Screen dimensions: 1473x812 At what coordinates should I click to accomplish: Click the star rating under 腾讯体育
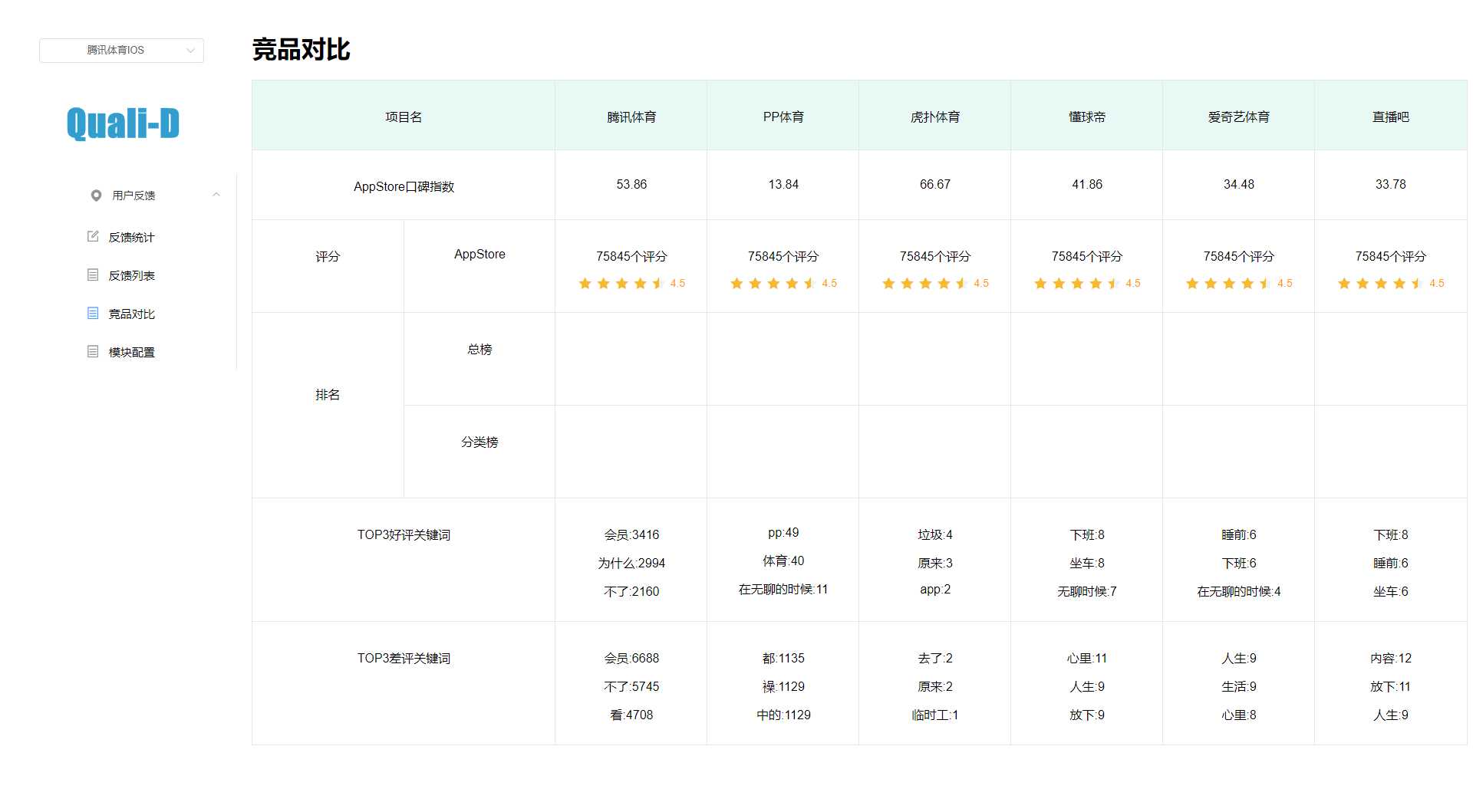[621, 284]
